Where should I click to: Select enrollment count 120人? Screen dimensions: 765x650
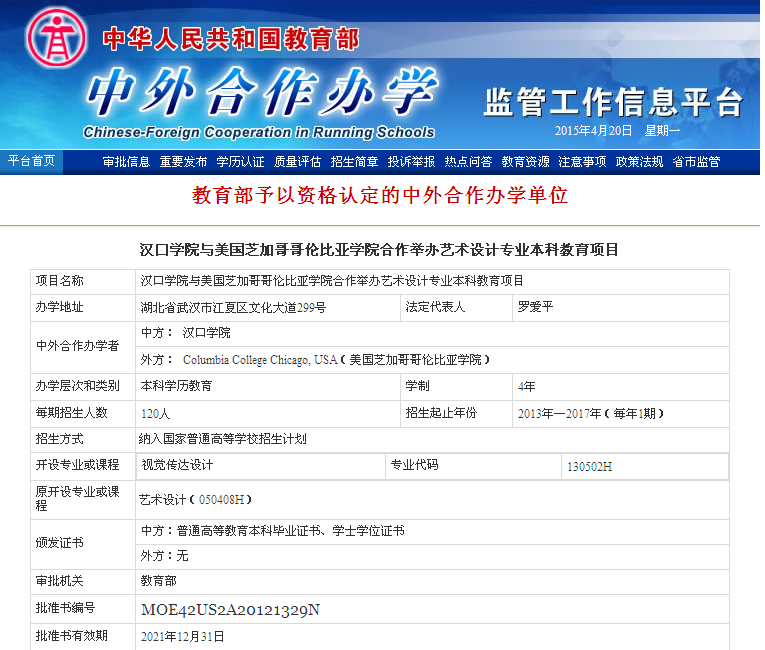click(x=155, y=414)
